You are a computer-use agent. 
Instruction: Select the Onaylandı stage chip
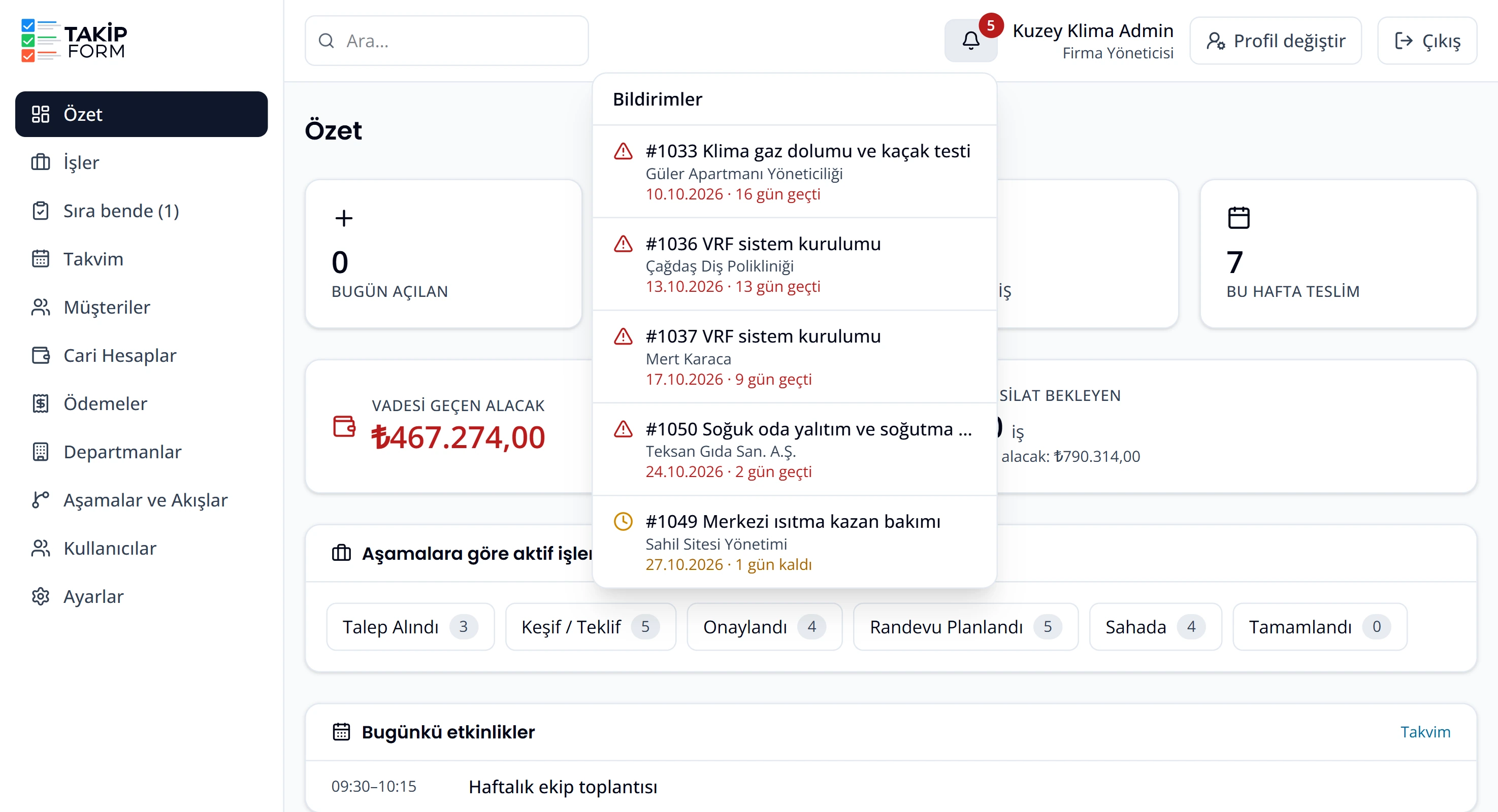pos(764,627)
